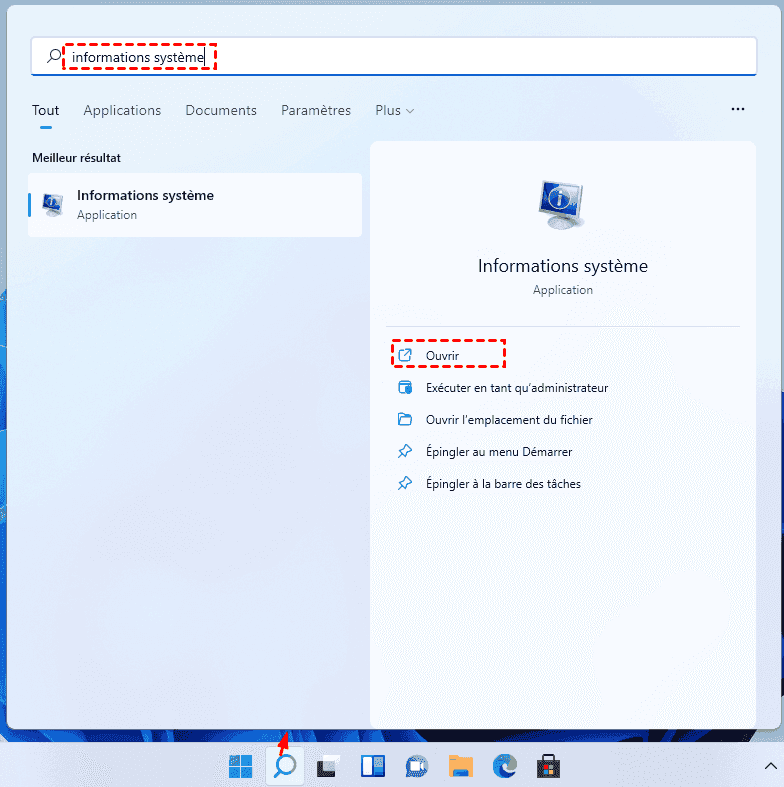784x787 pixels.
Task: Click the Informations système title in details pane
Action: tap(563, 266)
